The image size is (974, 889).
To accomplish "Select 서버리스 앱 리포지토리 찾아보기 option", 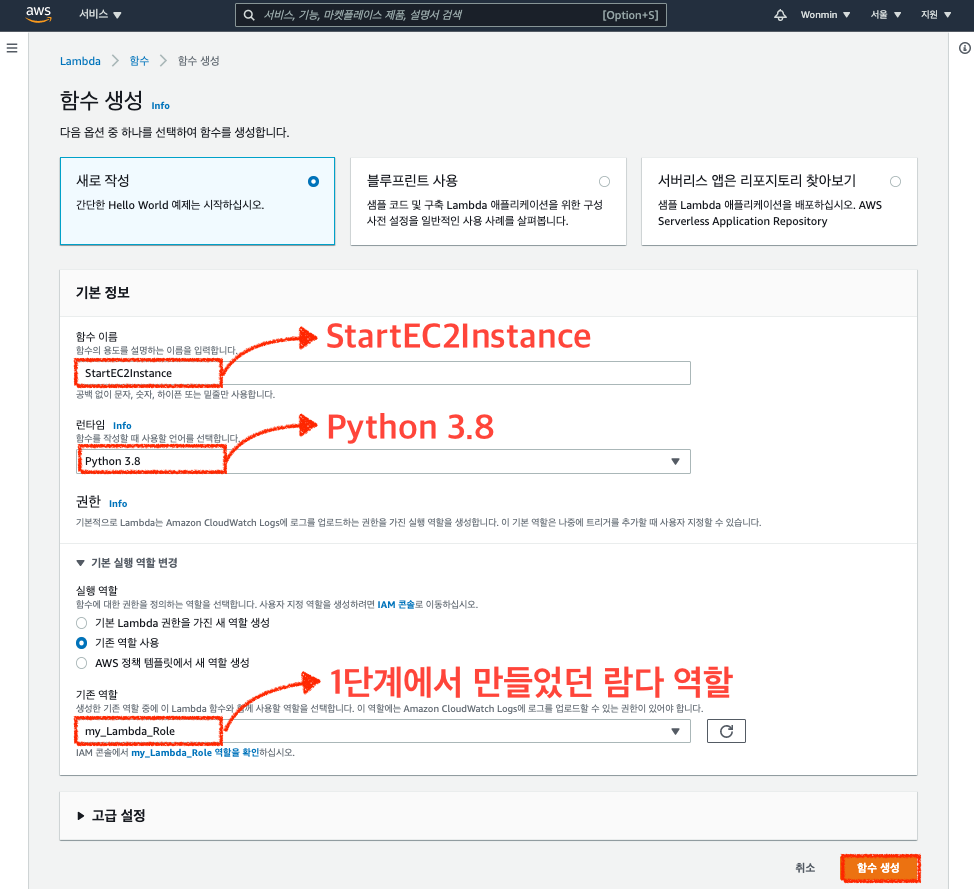I will (779, 201).
